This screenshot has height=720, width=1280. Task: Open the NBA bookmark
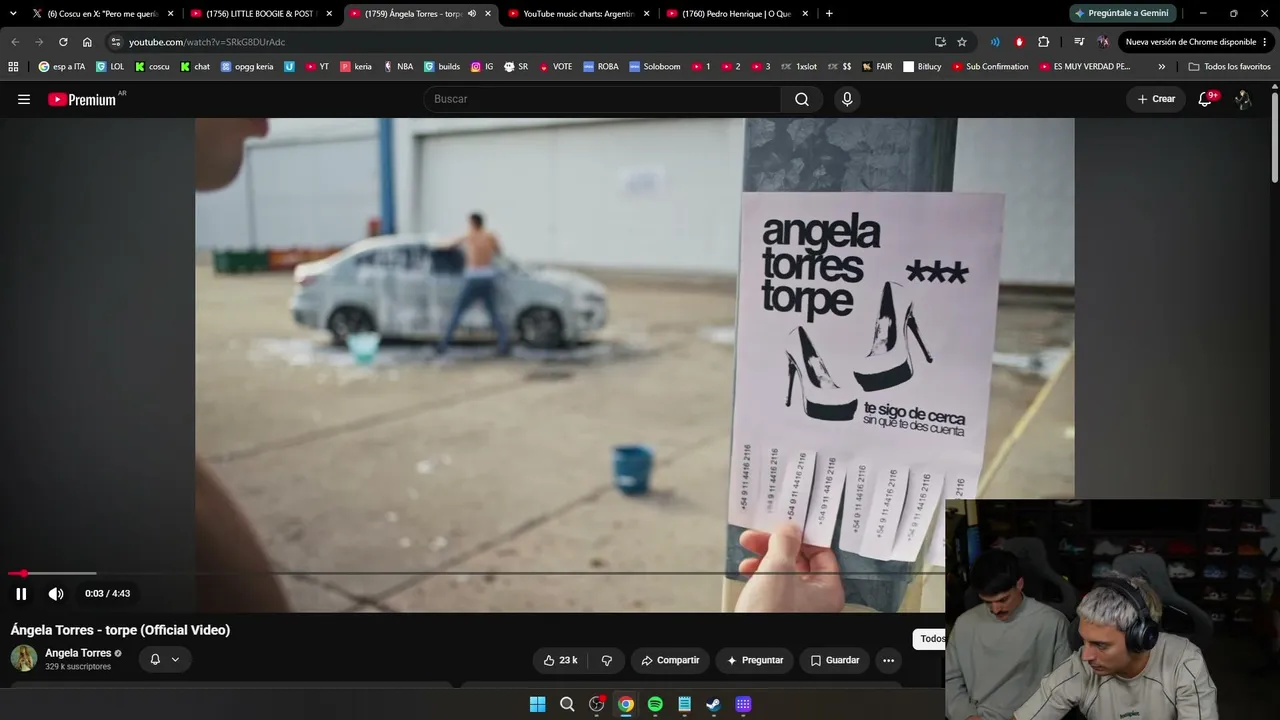398,67
